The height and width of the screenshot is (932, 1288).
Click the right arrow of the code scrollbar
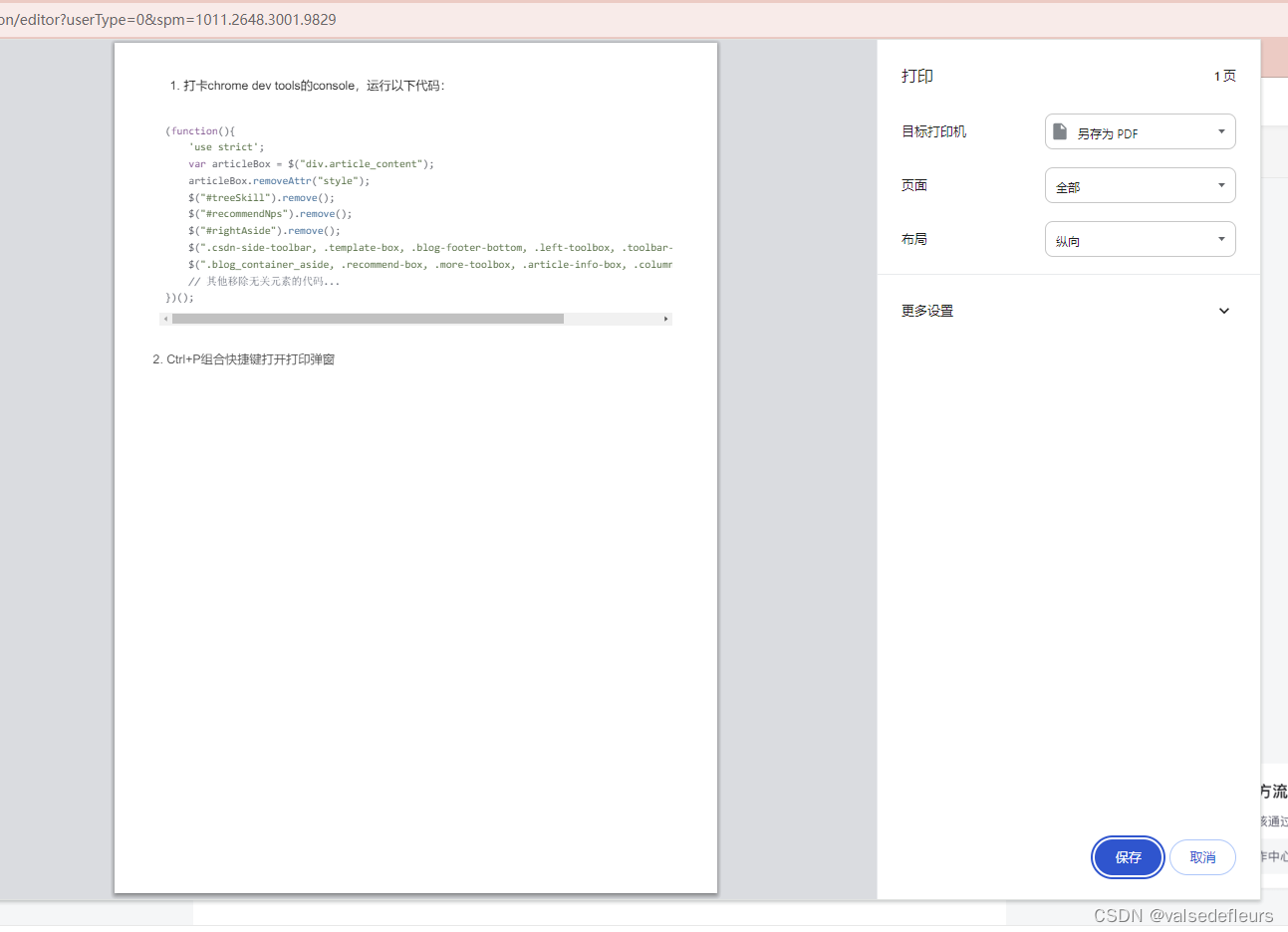pyautogui.click(x=665, y=318)
